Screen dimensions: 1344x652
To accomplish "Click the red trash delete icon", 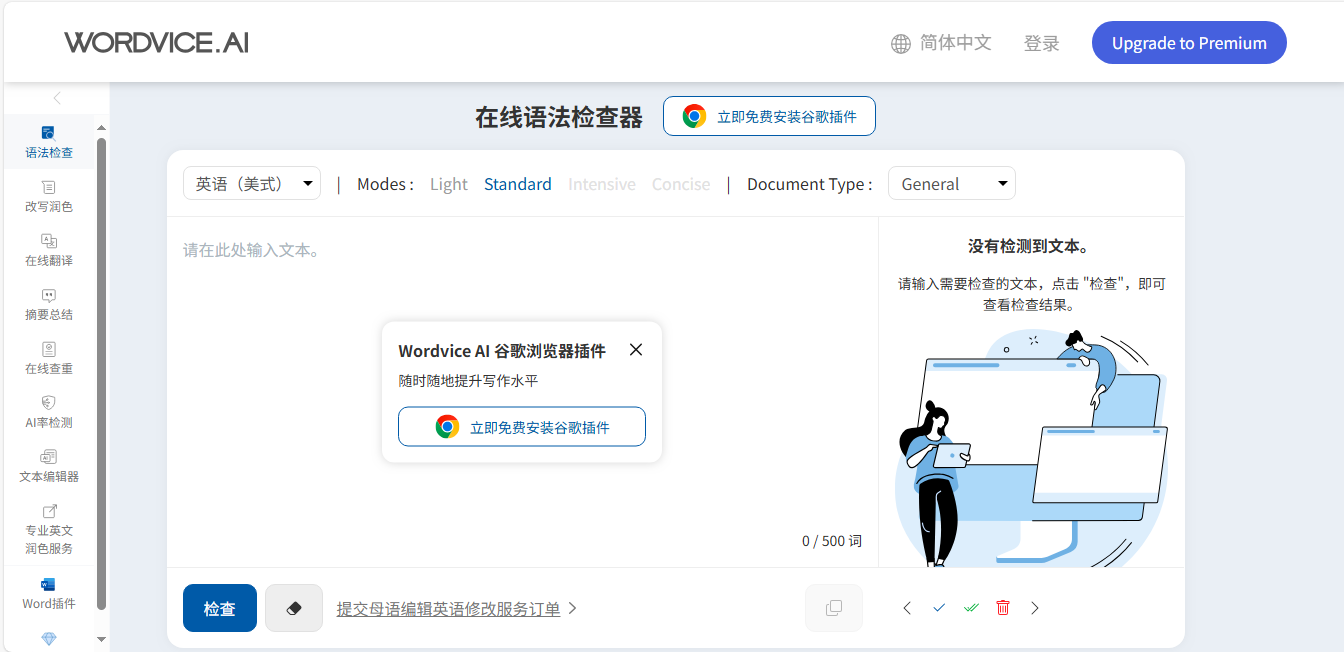I will 1003,608.
